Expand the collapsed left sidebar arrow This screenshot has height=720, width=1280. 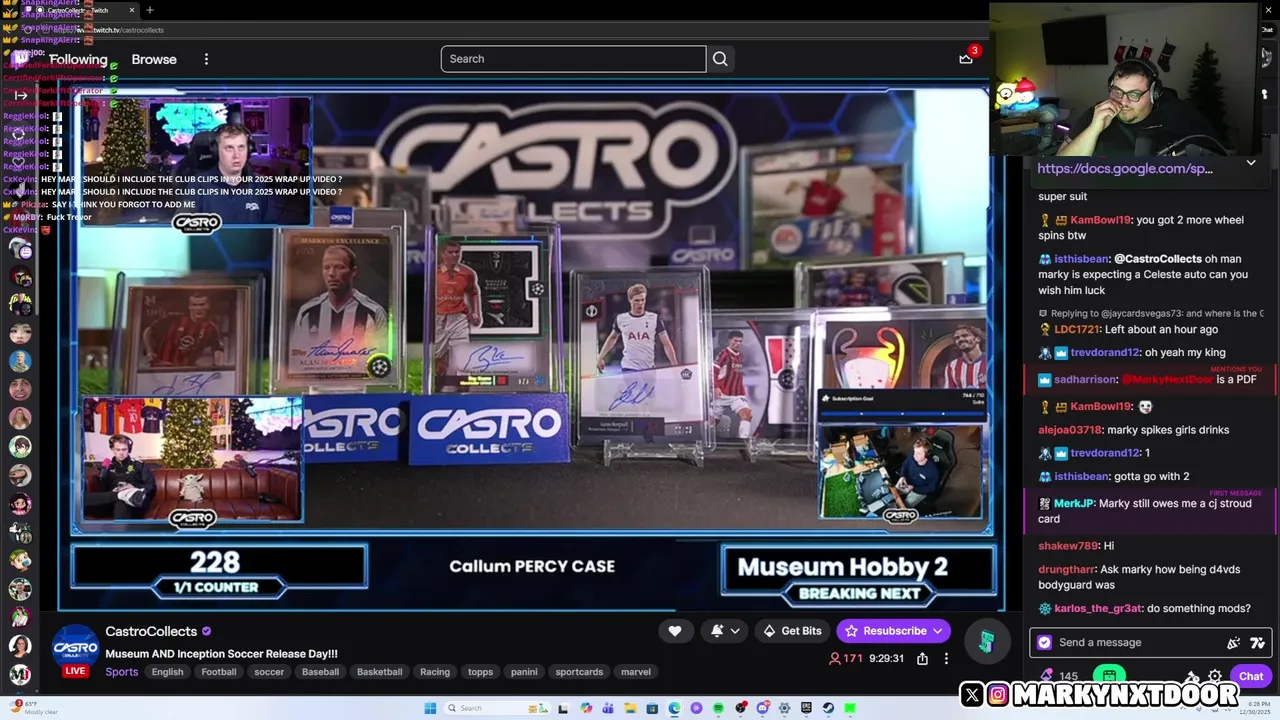click(20, 95)
